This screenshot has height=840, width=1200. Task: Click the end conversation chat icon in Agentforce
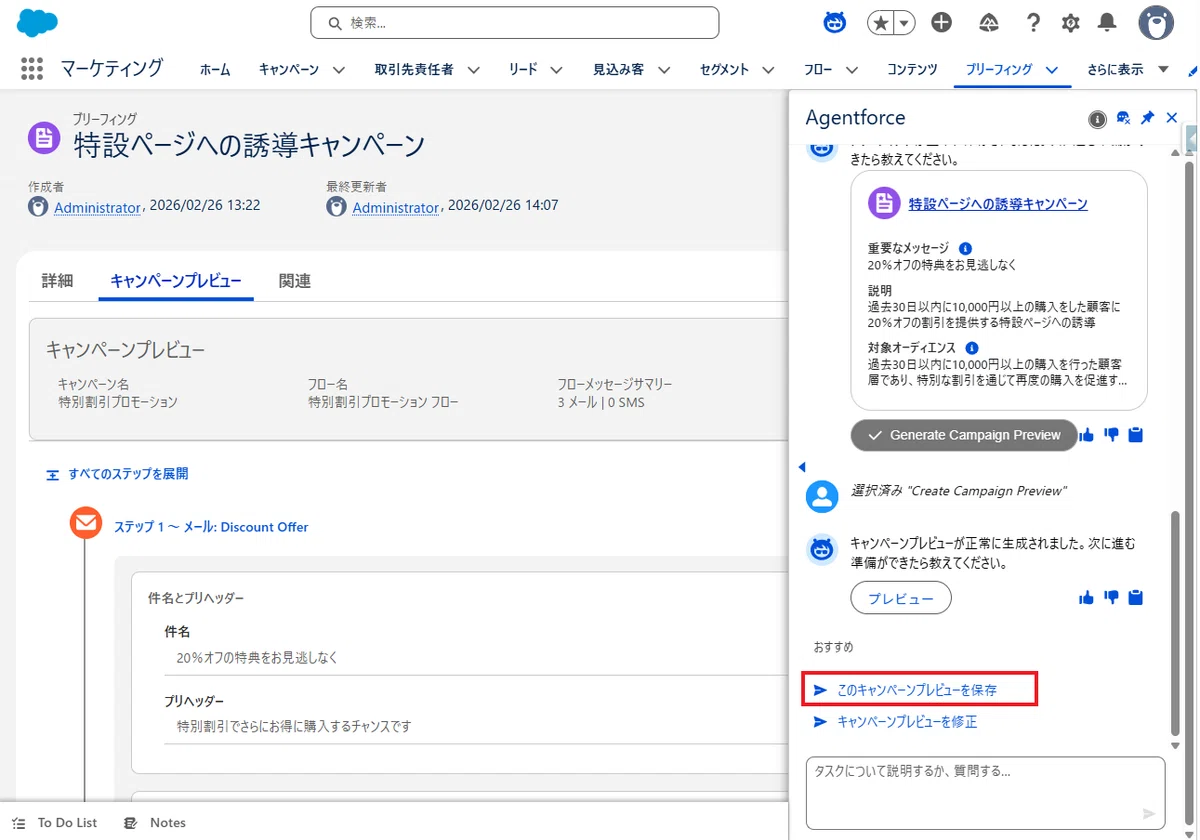point(1123,118)
